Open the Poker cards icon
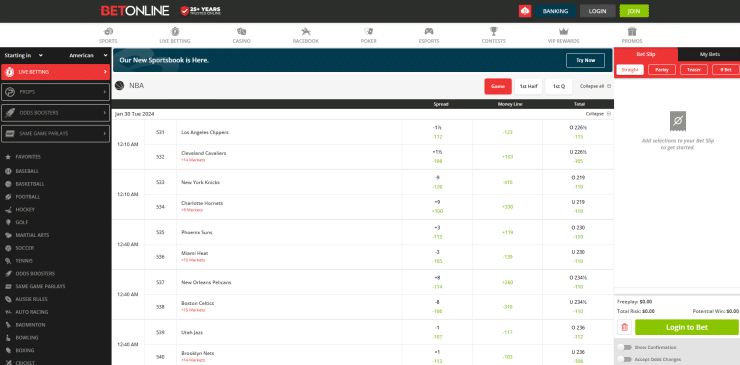Image resolution: width=740 pixels, height=365 pixels. point(369,32)
